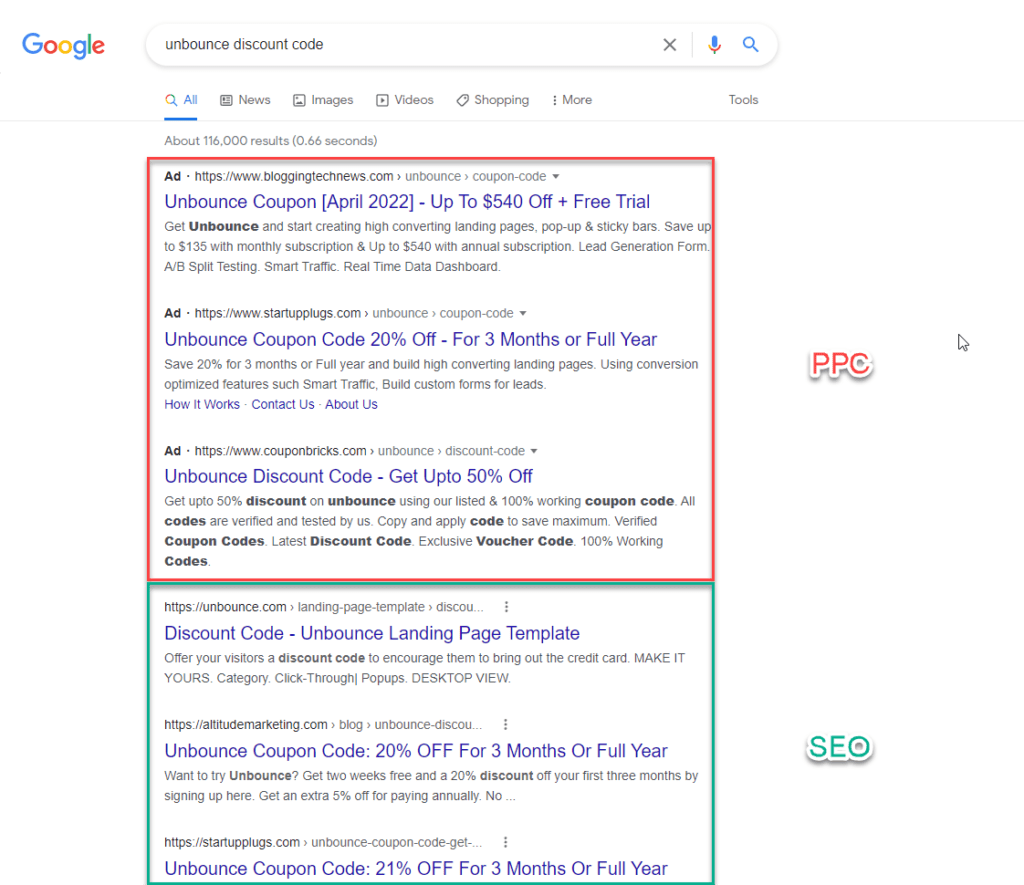Click the Google logo
The image size is (1024, 885).
pyautogui.click(x=63, y=45)
